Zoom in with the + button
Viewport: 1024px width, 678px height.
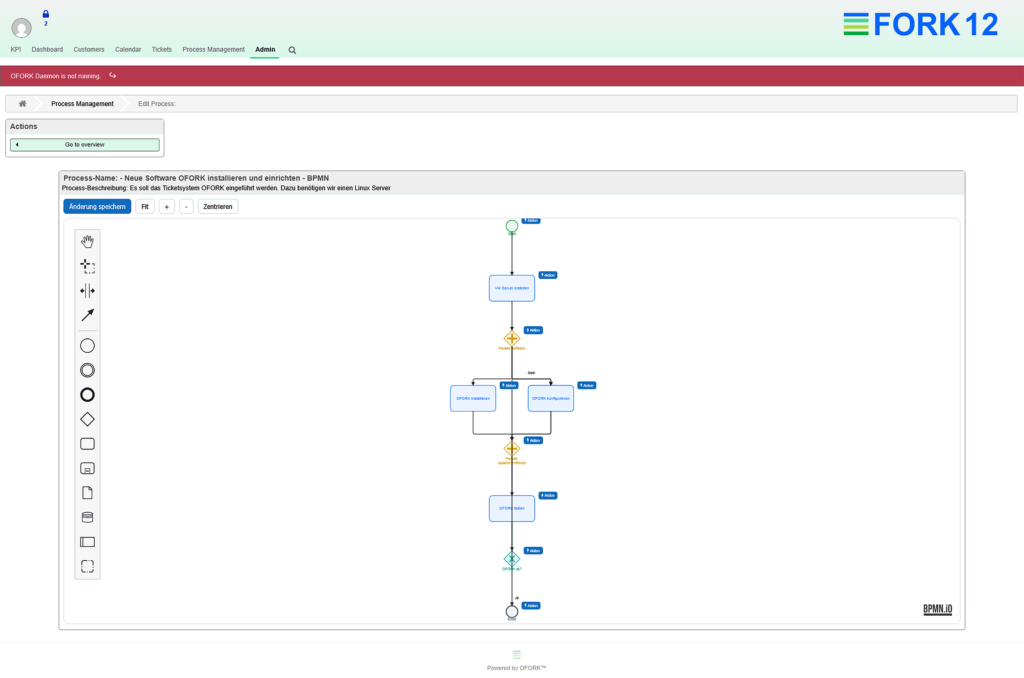[167, 206]
